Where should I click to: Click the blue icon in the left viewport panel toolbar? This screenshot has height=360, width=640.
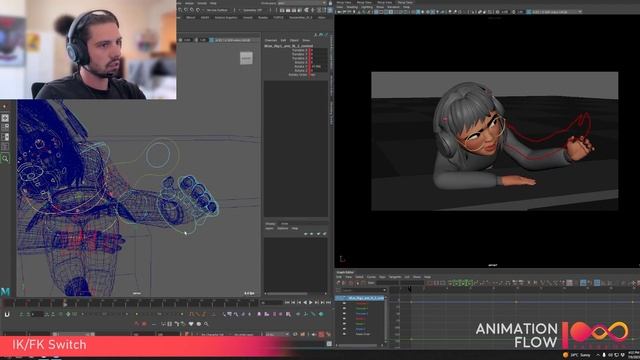tap(211, 40)
